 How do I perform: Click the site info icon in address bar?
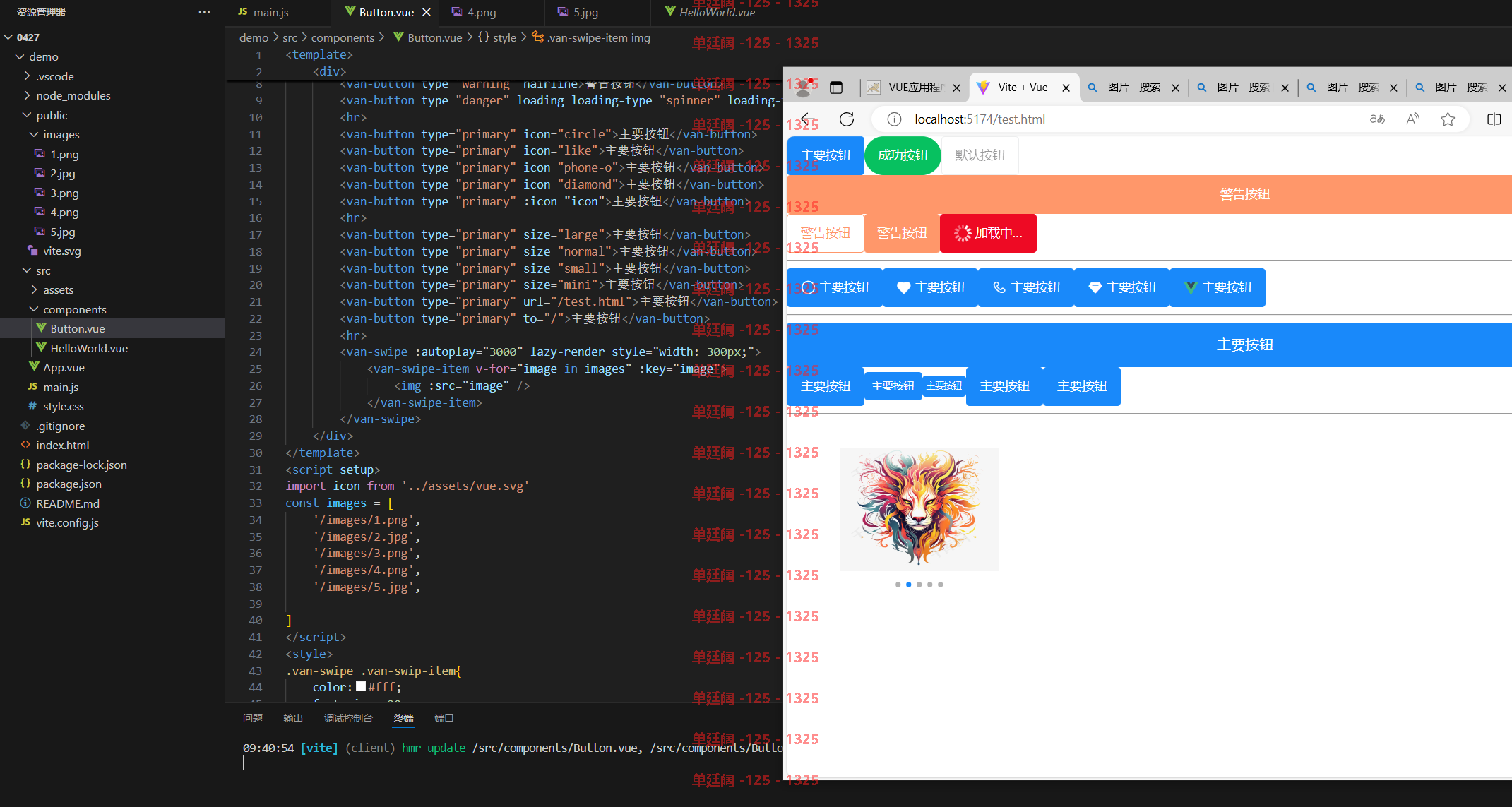pos(894,119)
